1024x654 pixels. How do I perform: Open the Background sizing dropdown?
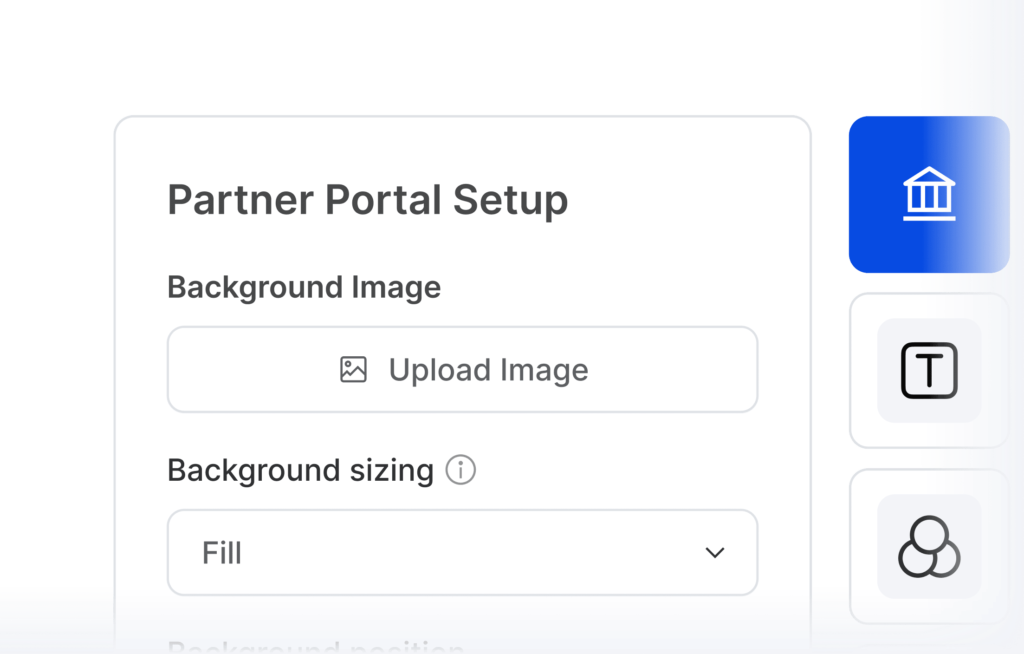tap(462, 553)
